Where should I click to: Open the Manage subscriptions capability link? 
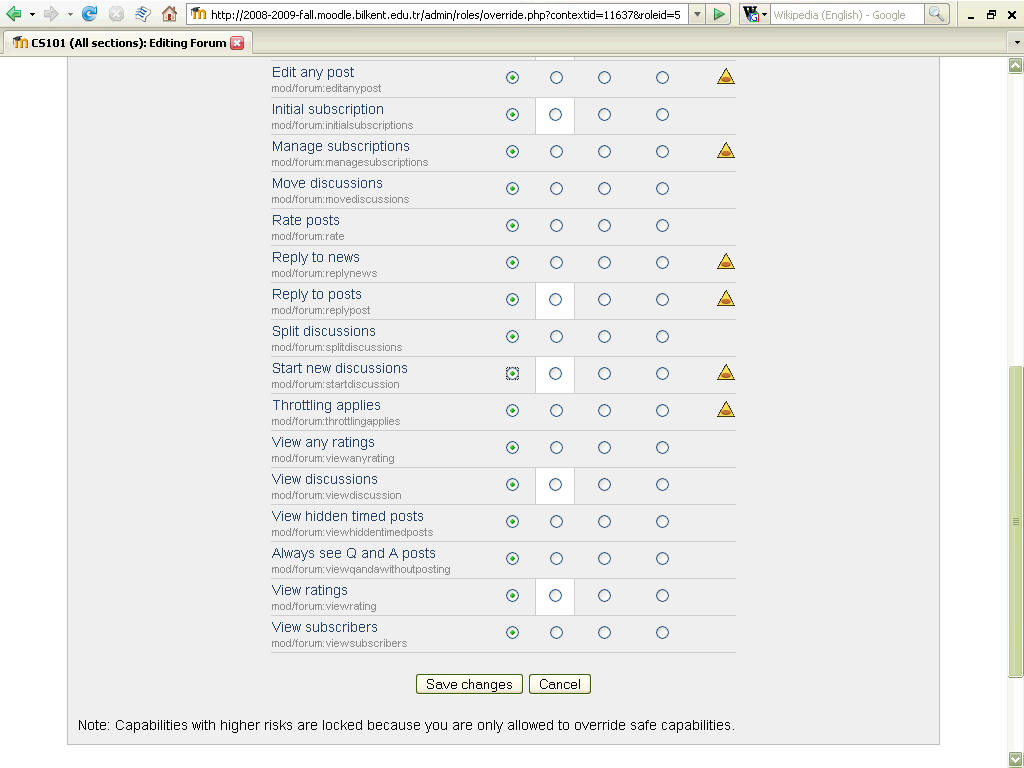pyautogui.click(x=341, y=146)
